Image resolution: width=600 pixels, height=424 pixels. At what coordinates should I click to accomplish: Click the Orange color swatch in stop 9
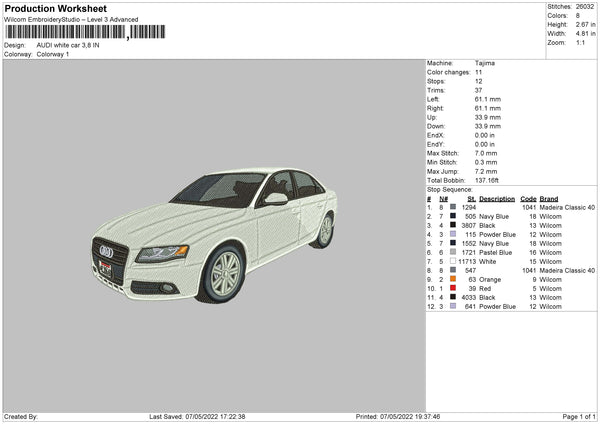[x=452, y=279]
